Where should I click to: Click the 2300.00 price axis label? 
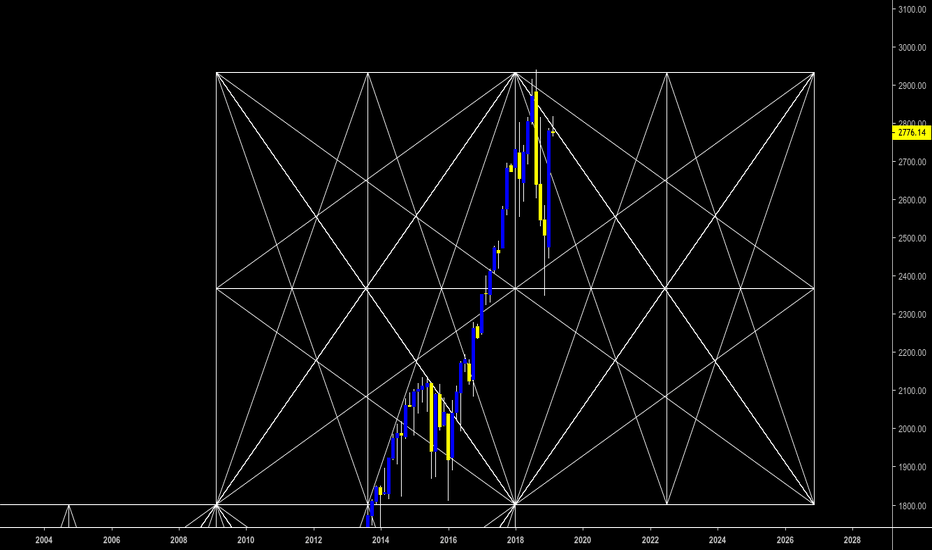pos(912,315)
